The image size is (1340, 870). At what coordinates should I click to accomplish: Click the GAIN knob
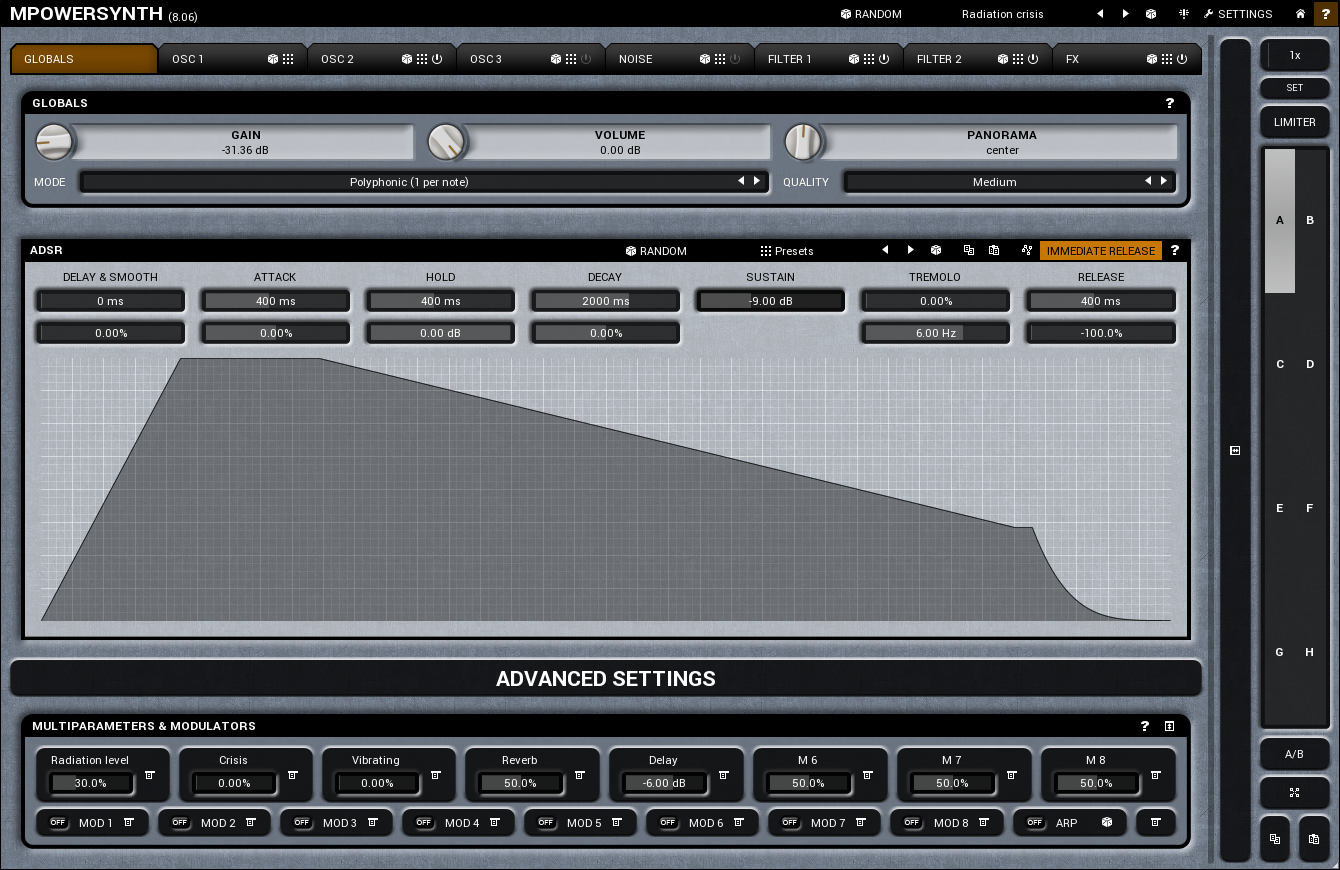coord(55,142)
